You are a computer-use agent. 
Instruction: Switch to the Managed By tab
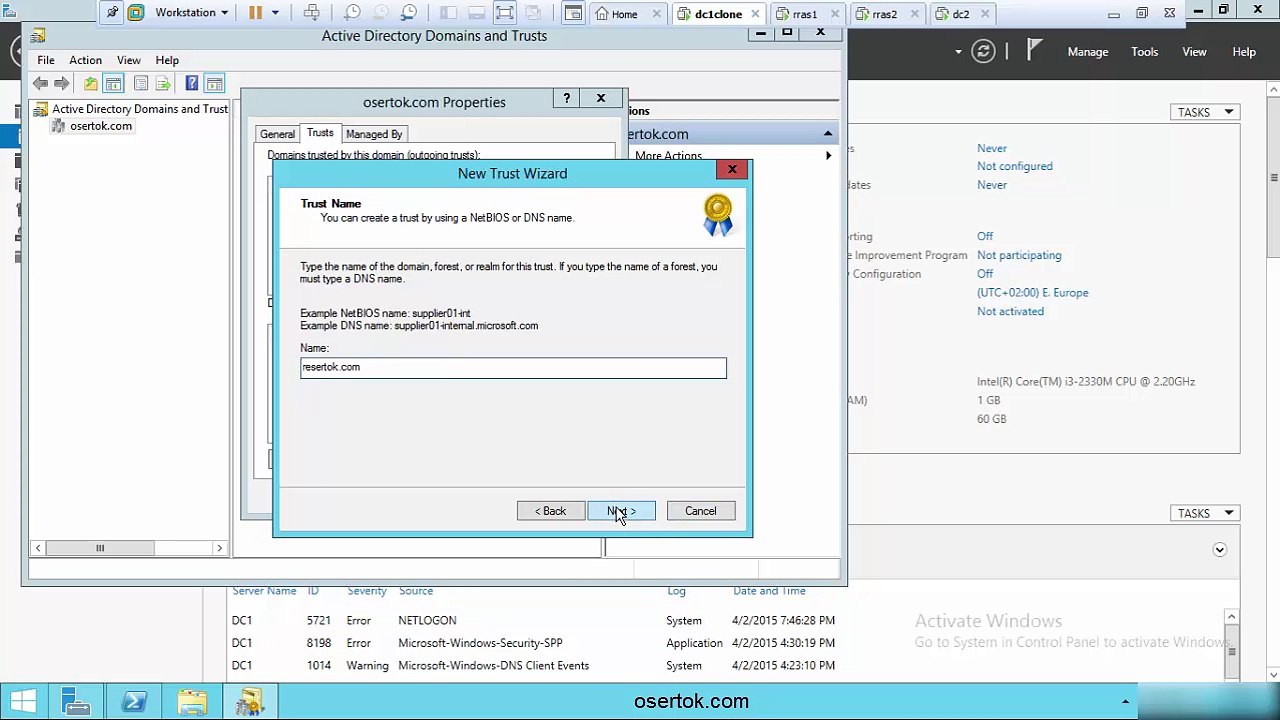(x=374, y=134)
